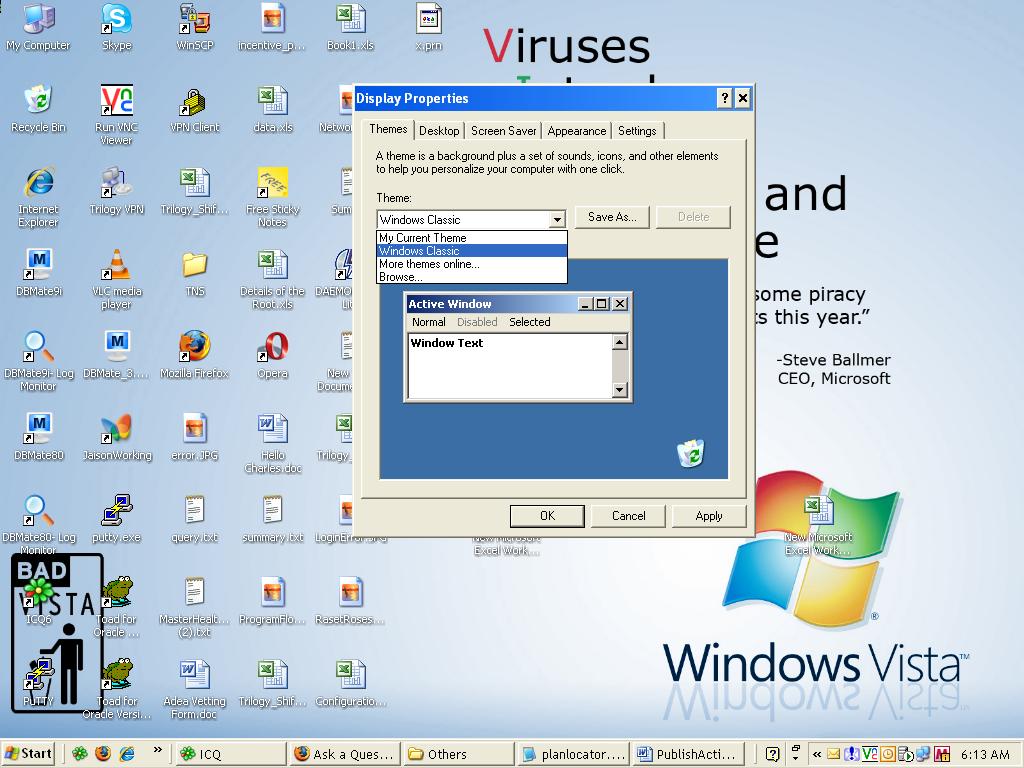Choose My Current Theme from the list
Screen dimensions: 1024x768
(x=472, y=238)
